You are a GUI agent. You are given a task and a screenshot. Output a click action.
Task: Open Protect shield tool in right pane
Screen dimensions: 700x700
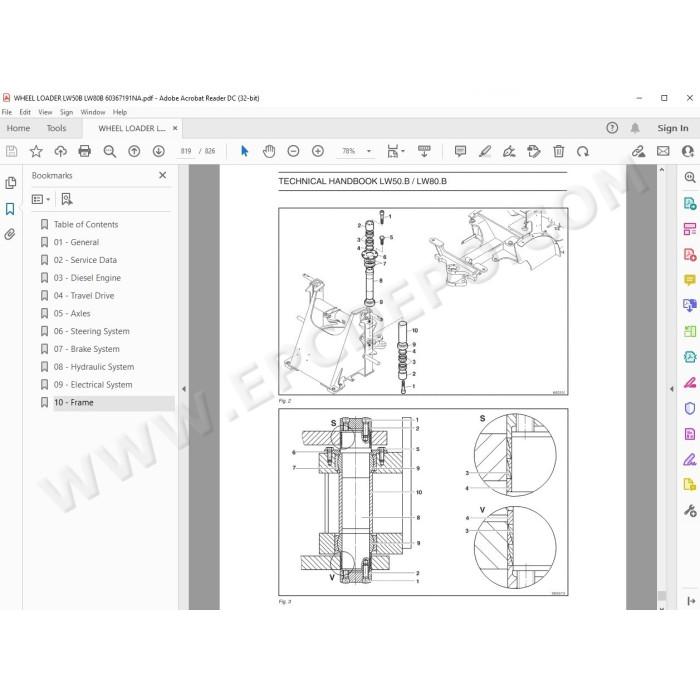tap(690, 408)
